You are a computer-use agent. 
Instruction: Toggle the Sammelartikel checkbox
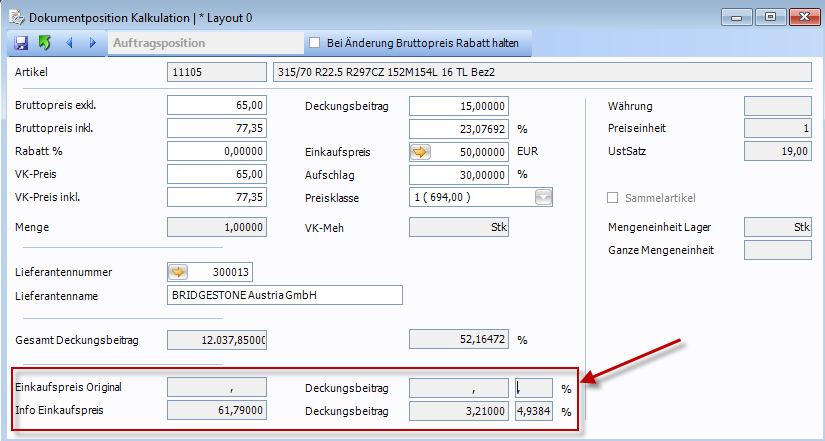click(614, 198)
